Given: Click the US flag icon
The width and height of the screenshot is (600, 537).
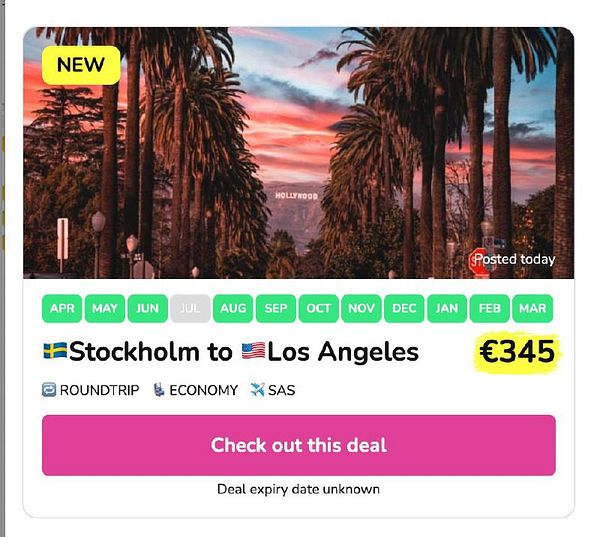Looking at the screenshot, I should click(x=253, y=352).
